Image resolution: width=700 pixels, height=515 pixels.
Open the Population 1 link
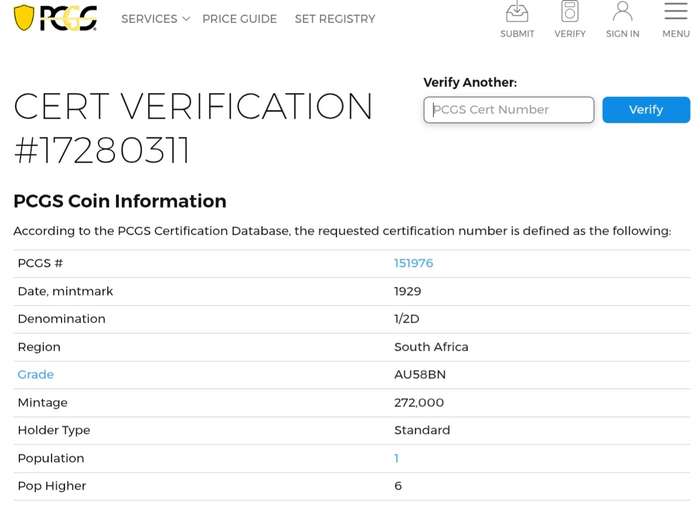click(396, 458)
